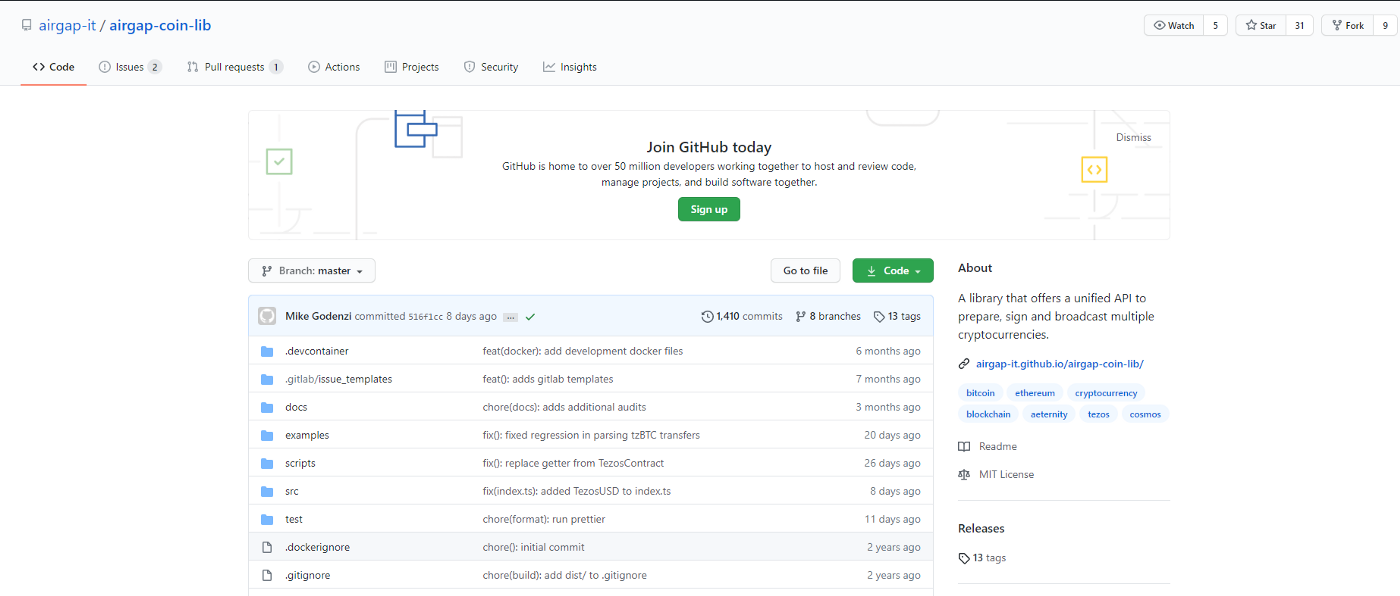View the 1,410 commits history
This screenshot has width=1400, height=596.
[742, 316]
